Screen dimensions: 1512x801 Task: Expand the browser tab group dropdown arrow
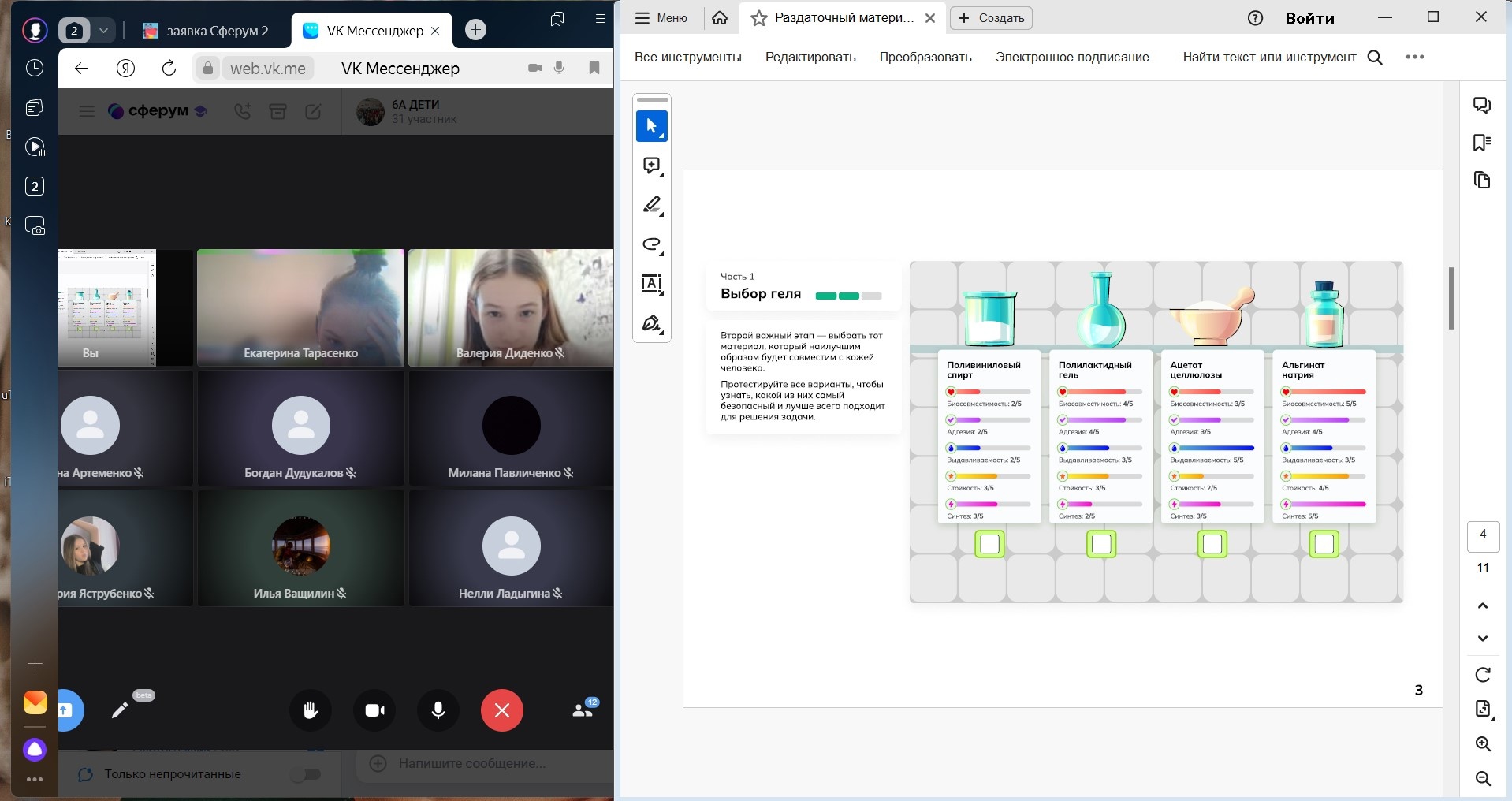(103, 31)
